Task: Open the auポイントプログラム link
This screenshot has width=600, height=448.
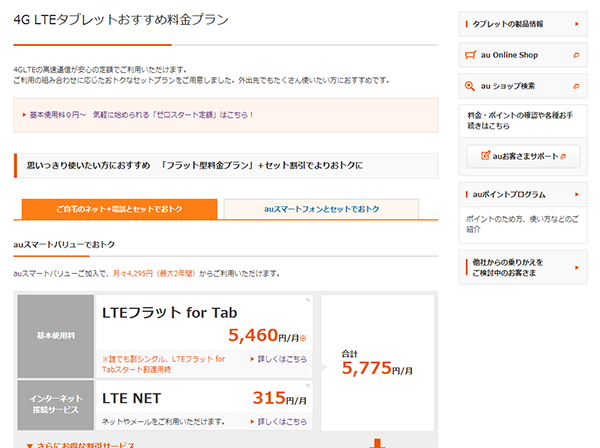Action: pyautogui.click(x=523, y=194)
